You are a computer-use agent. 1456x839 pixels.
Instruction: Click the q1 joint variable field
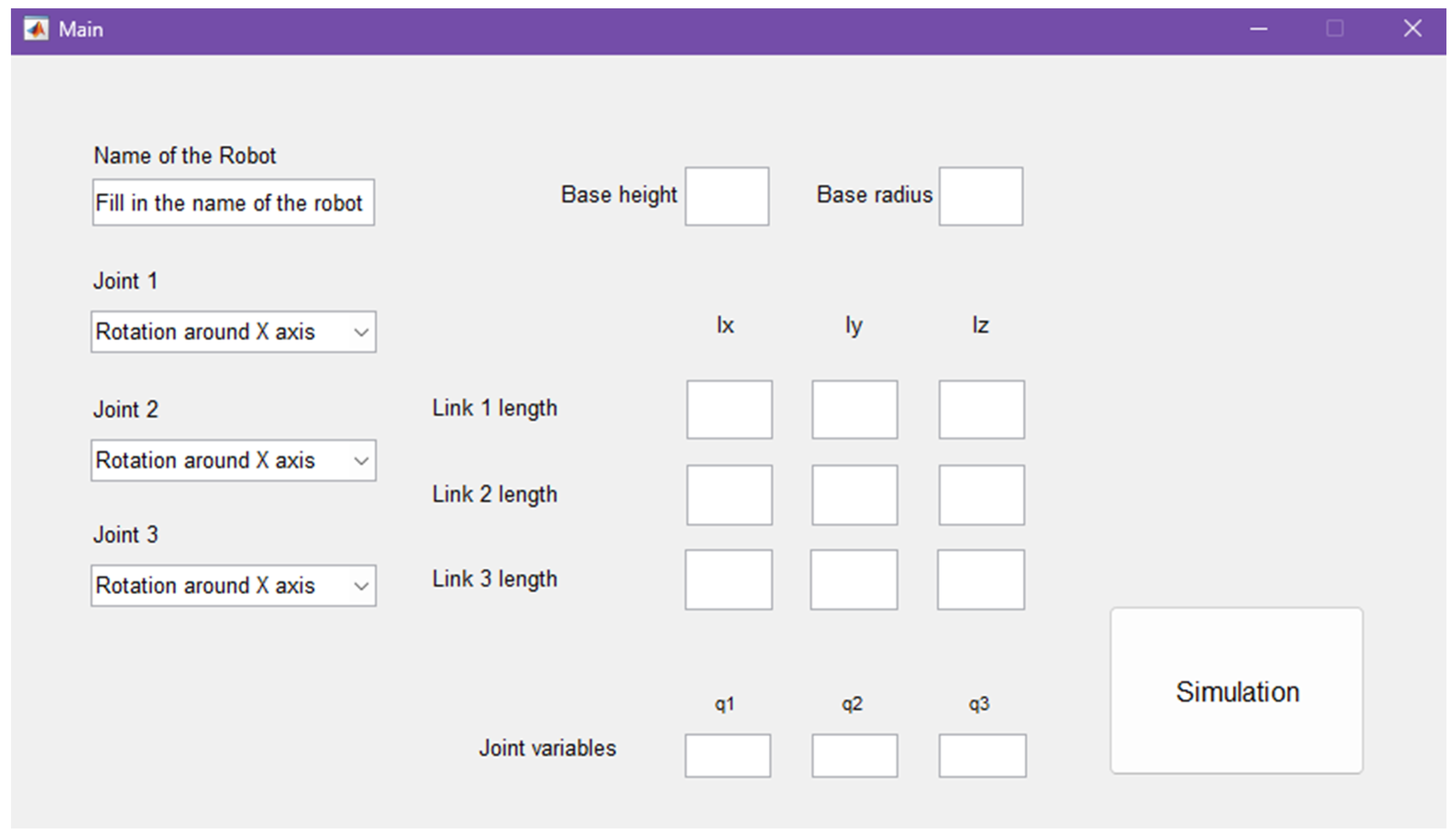coord(728,756)
